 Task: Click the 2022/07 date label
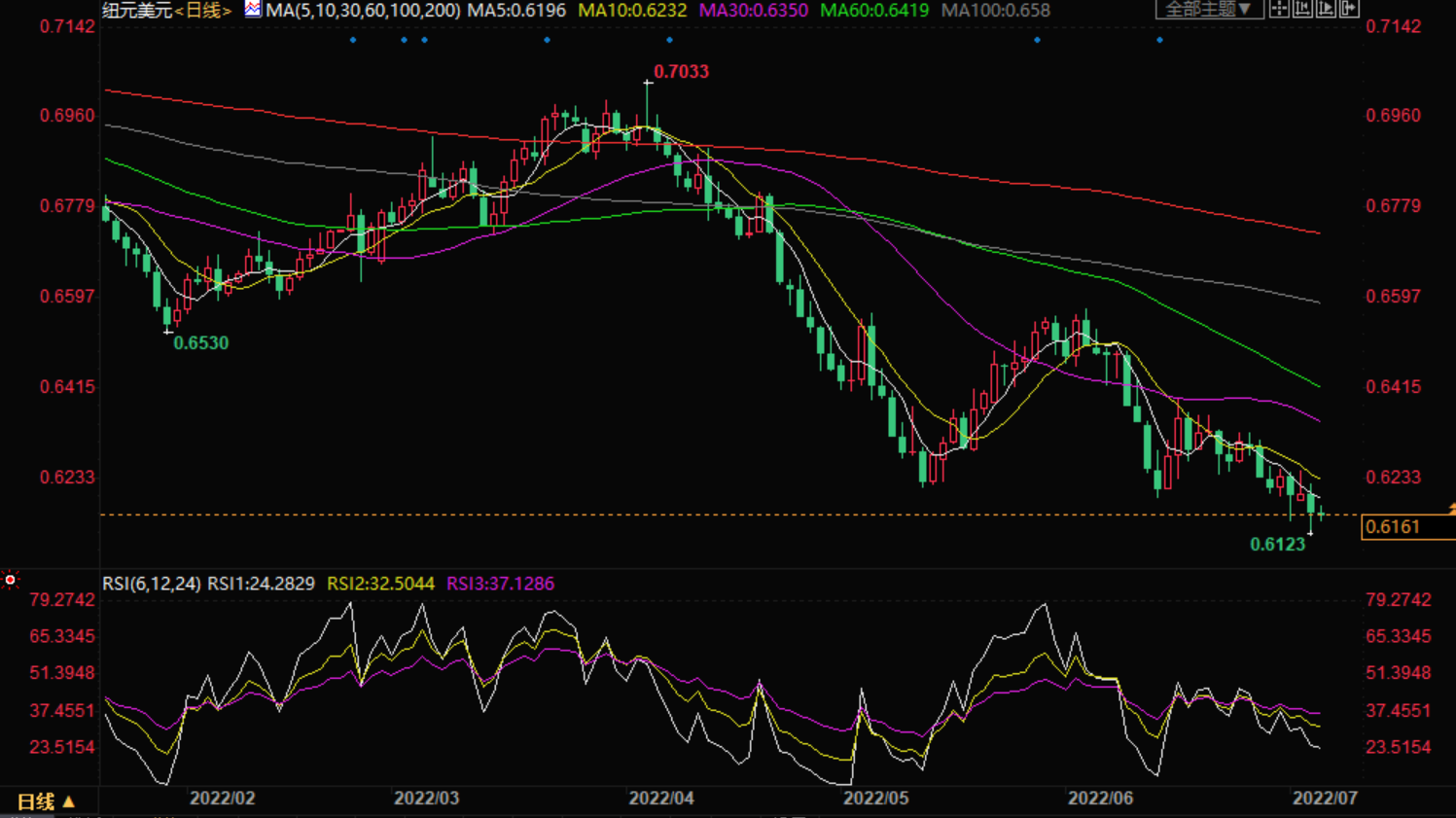(1325, 799)
